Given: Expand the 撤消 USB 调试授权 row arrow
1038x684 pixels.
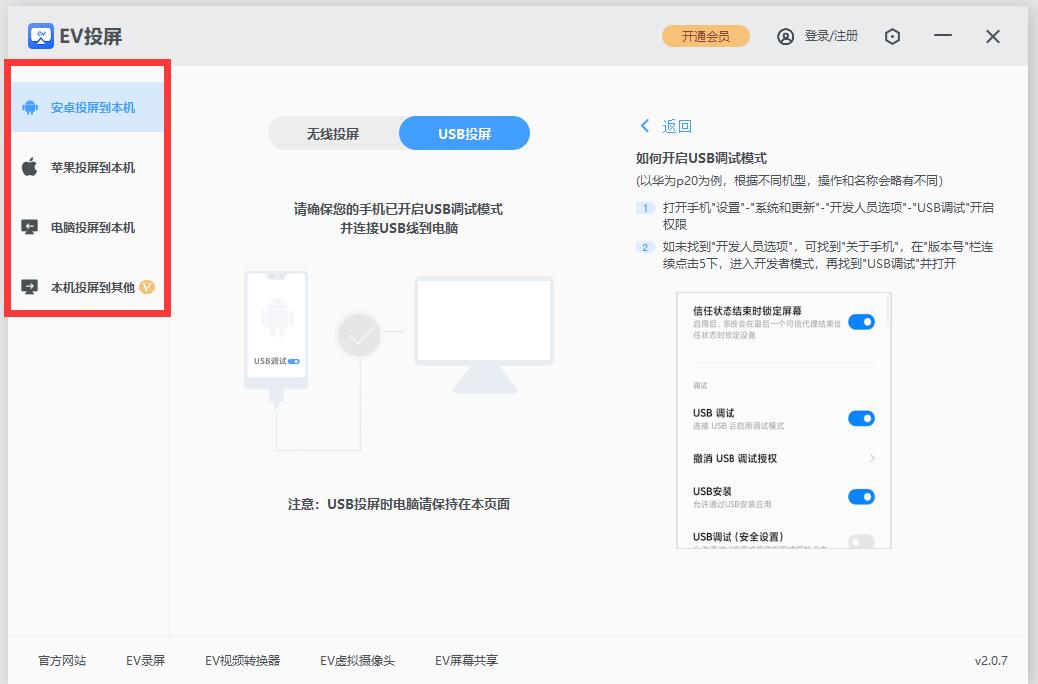Looking at the screenshot, I should click(873, 458).
